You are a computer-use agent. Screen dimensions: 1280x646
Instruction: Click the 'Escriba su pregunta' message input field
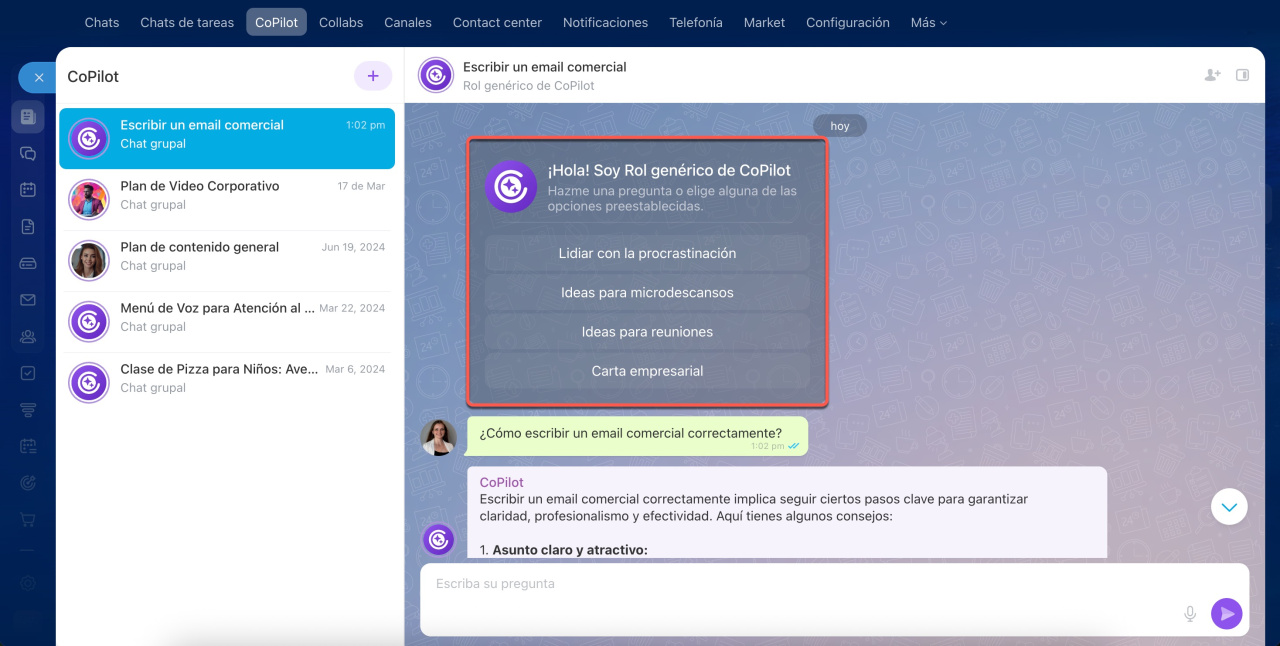point(800,584)
